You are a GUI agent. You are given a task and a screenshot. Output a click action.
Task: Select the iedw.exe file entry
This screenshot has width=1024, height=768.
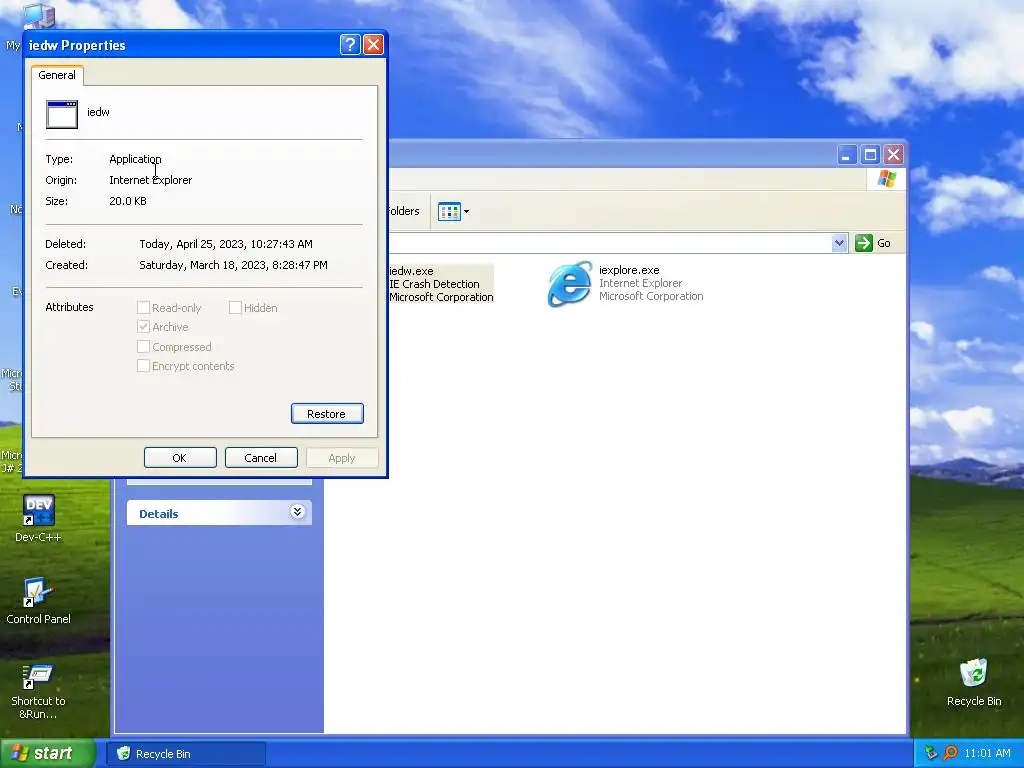(x=441, y=283)
